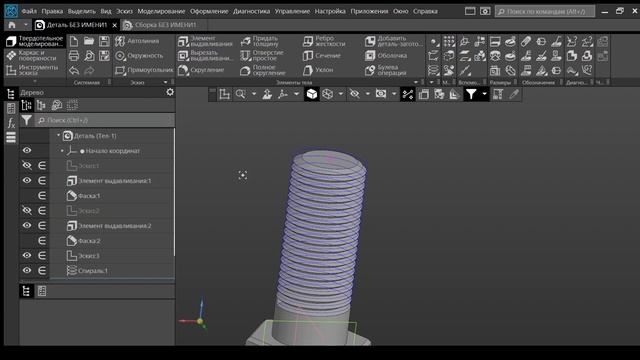Select Каркас и поверхности tool set
The width and height of the screenshot is (640, 360).
point(35,56)
